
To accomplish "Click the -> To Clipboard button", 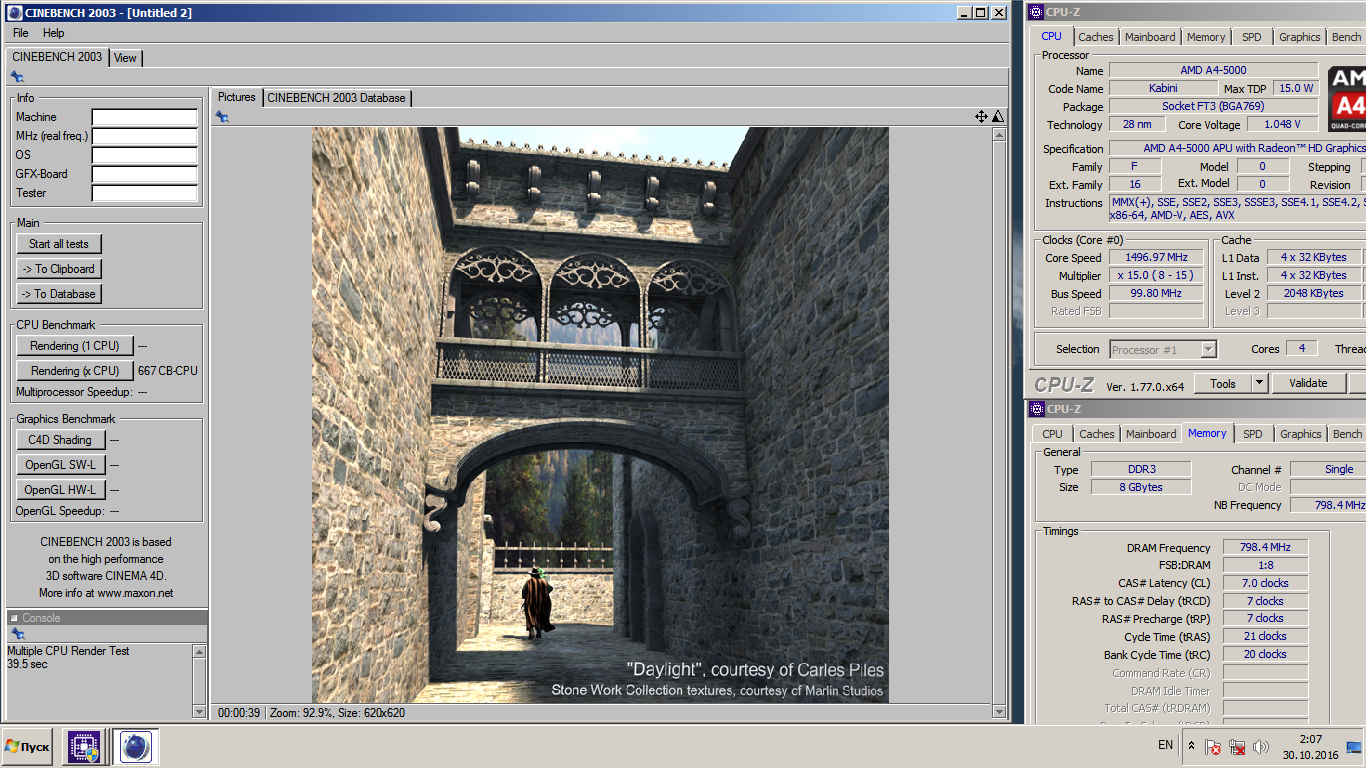I will tap(59, 269).
